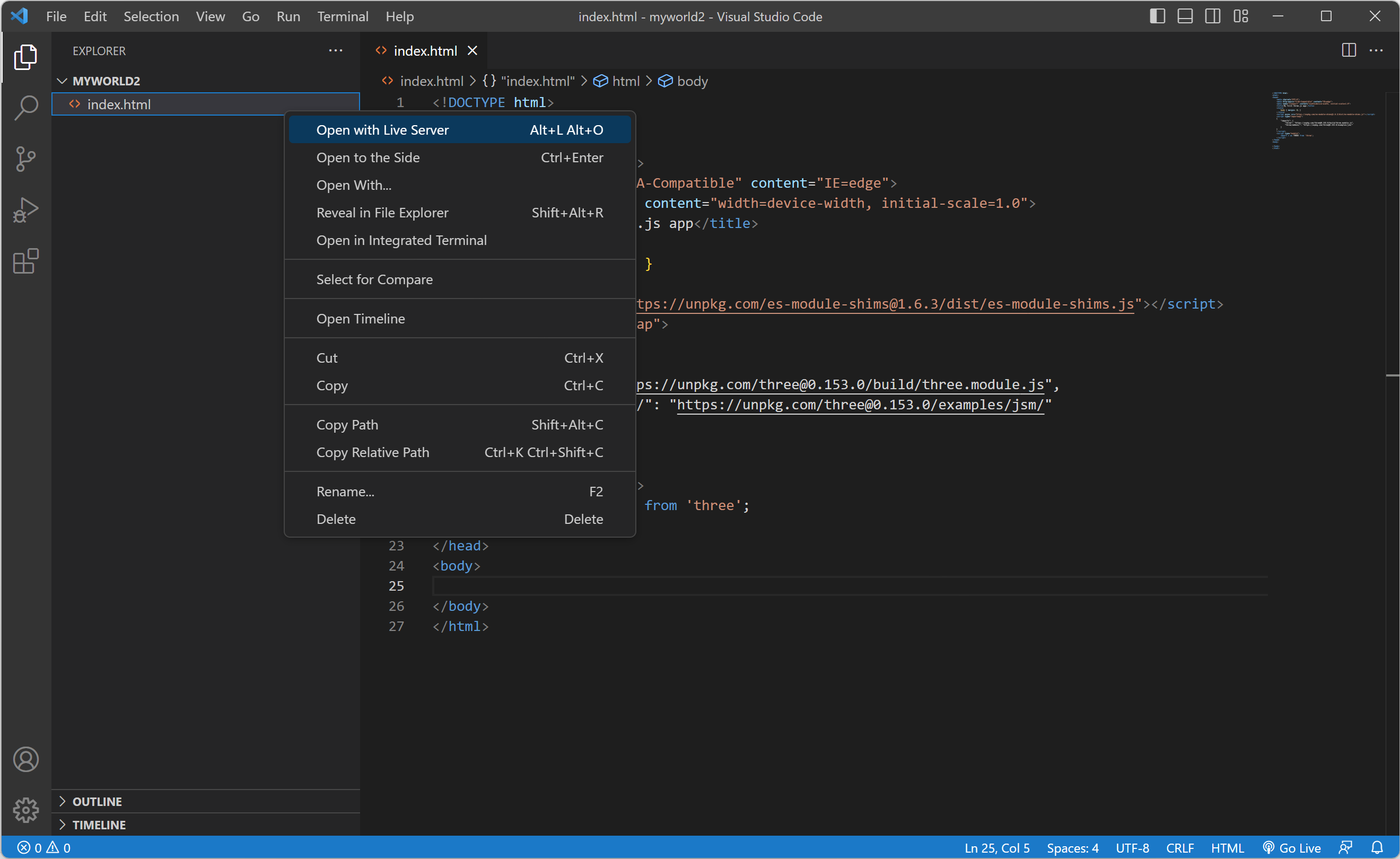Click the HTML language mode button
The width and height of the screenshot is (1400, 859).
point(1227,848)
